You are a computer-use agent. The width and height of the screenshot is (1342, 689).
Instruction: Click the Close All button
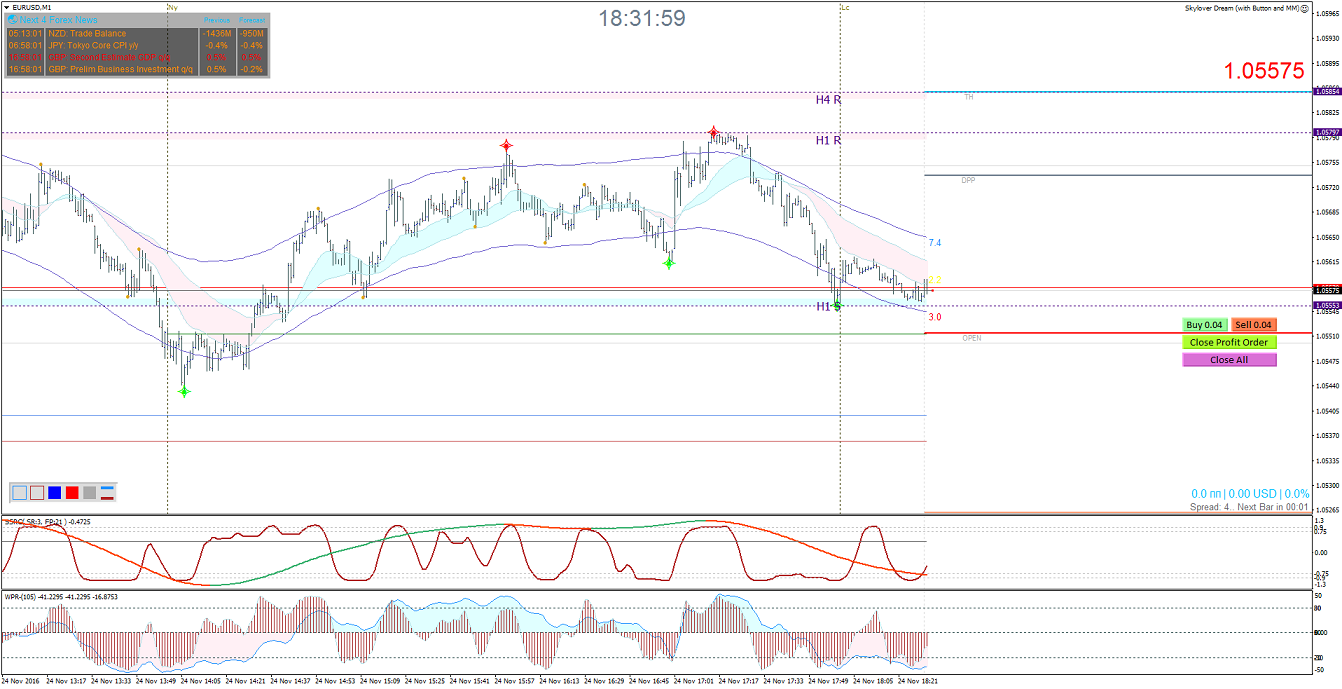click(x=1229, y=360)
